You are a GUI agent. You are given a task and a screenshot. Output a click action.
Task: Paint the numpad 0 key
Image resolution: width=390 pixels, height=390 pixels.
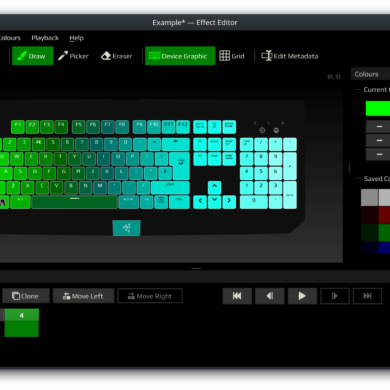coord(254,202)
